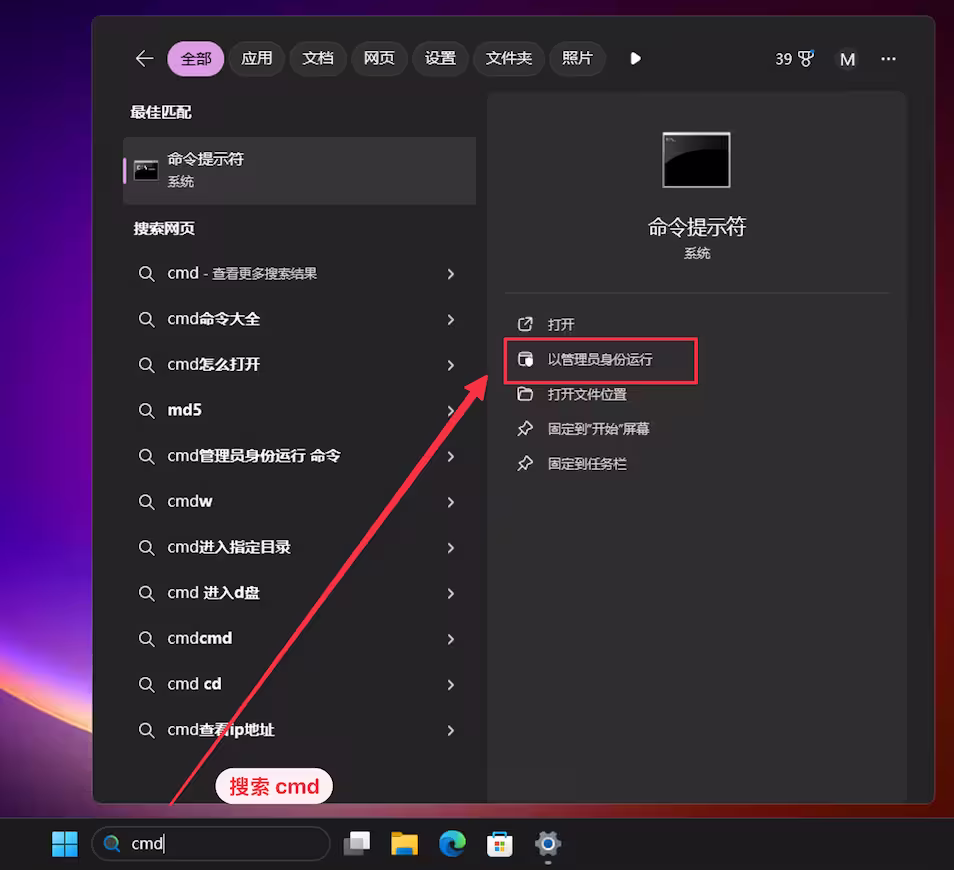Switch to the 应用 filter tab
Screen dimensions: 954x870
pos(257,58)
